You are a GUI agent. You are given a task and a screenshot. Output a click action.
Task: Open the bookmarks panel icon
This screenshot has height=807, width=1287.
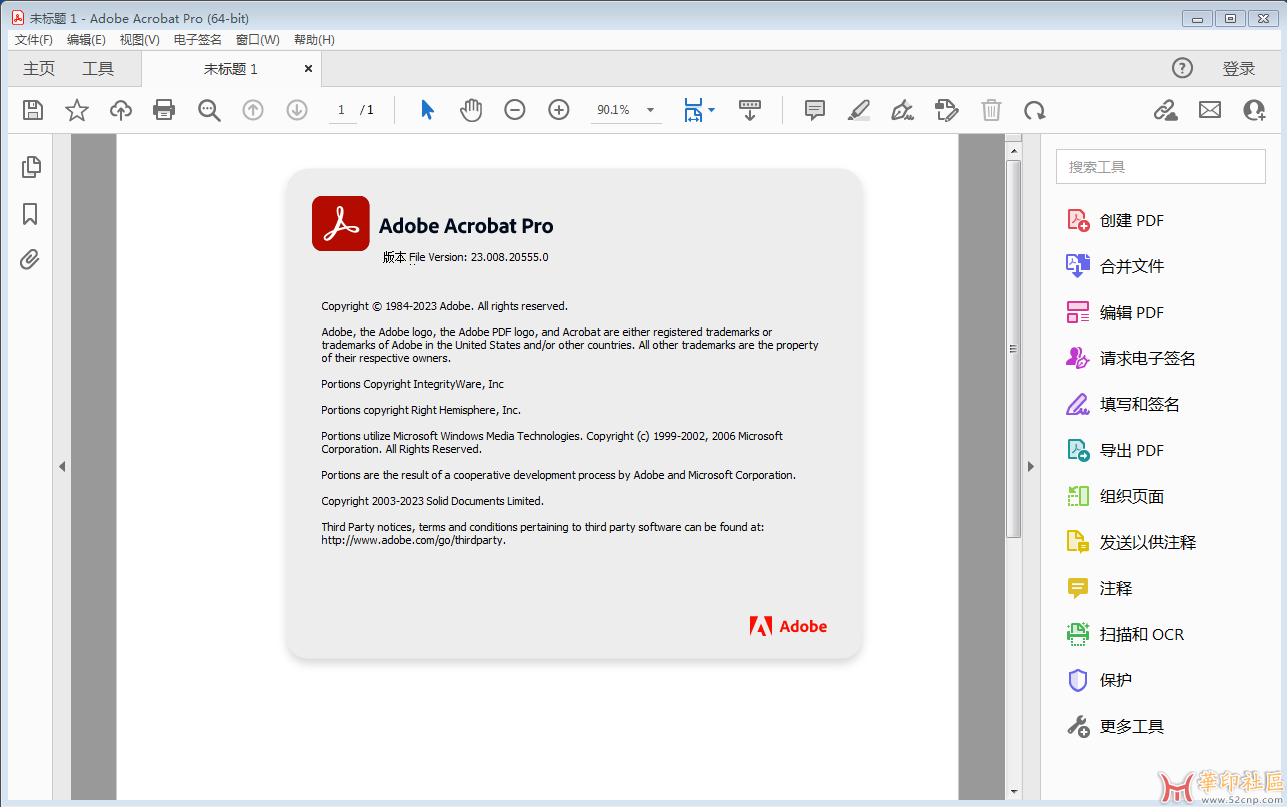(30, 214)
